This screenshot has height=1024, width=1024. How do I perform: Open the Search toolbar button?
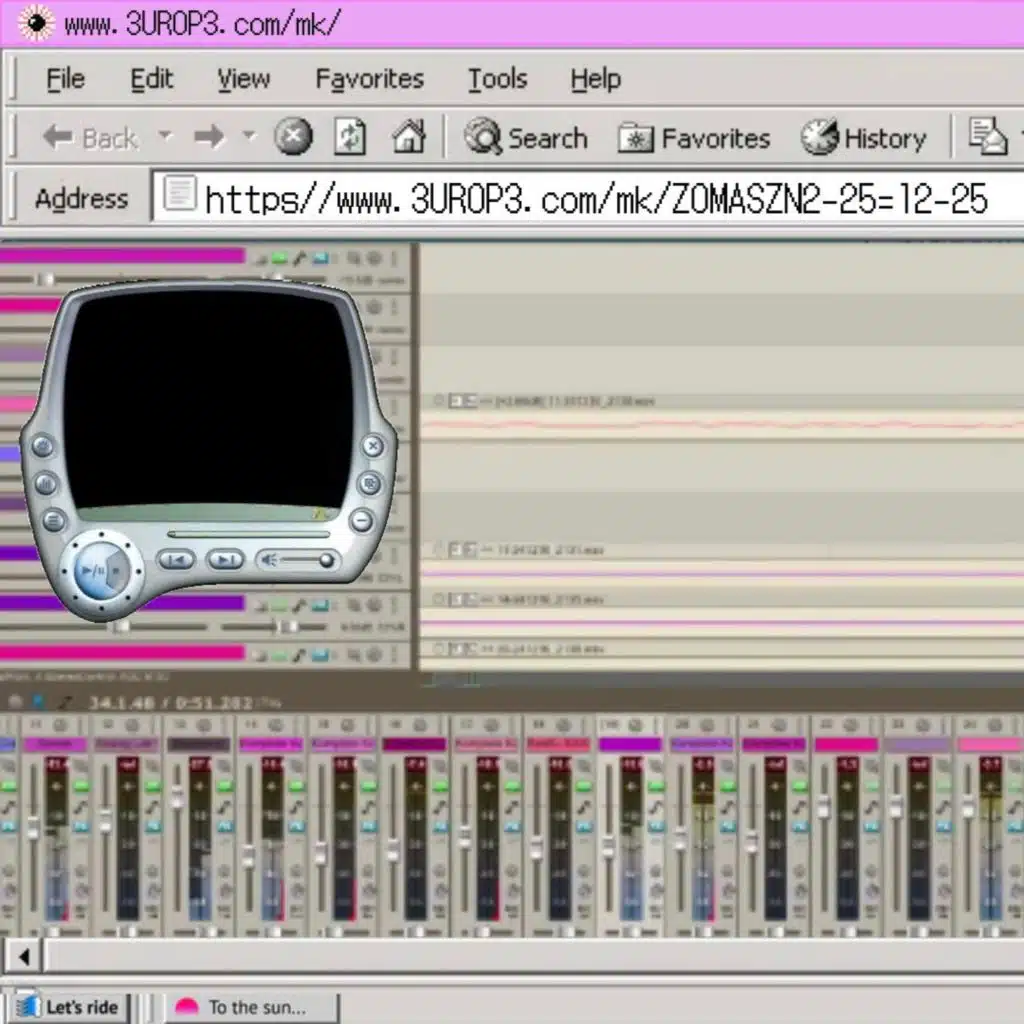tap(526, 137)
